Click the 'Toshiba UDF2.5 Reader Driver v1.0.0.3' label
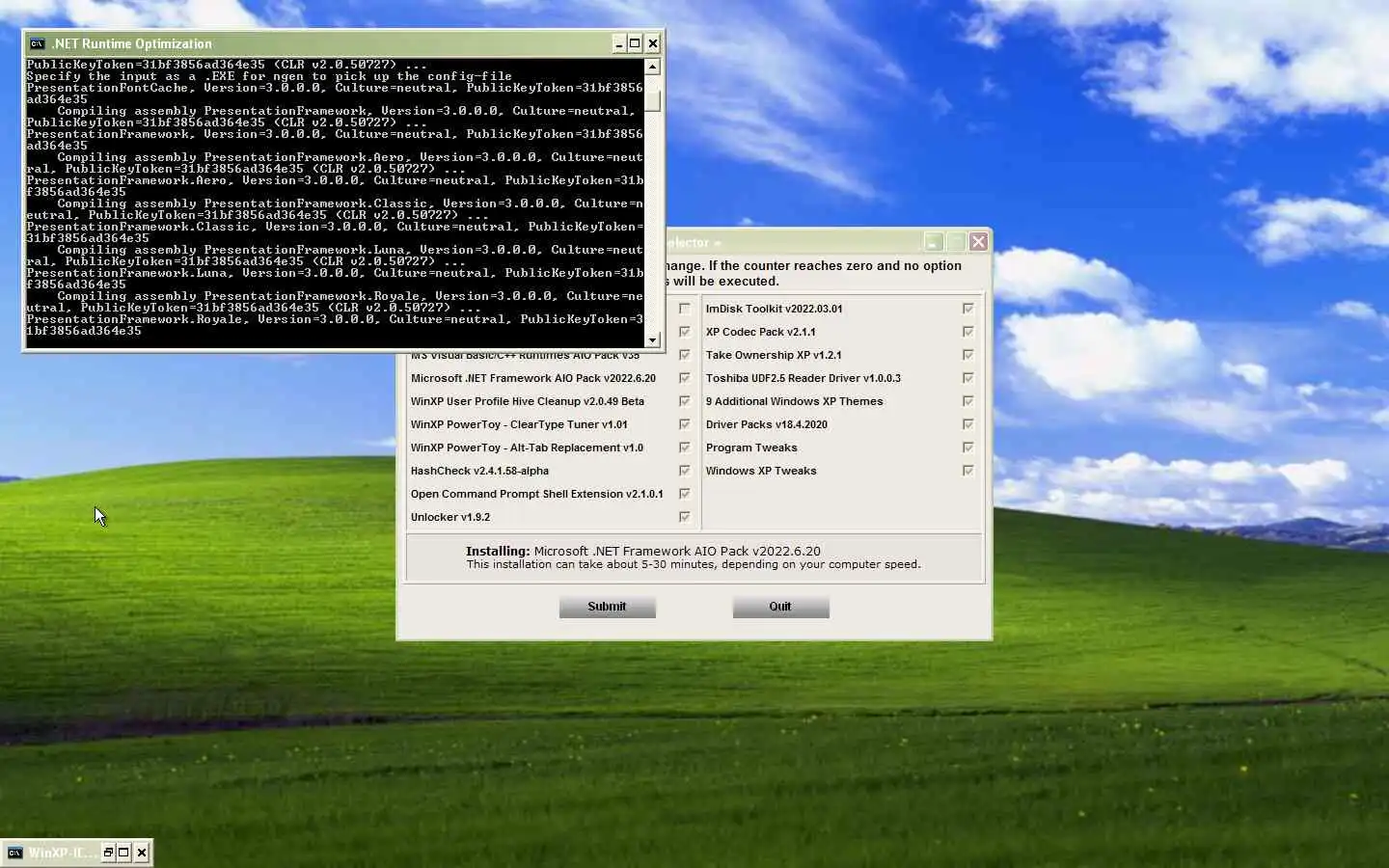 point(803,378)
